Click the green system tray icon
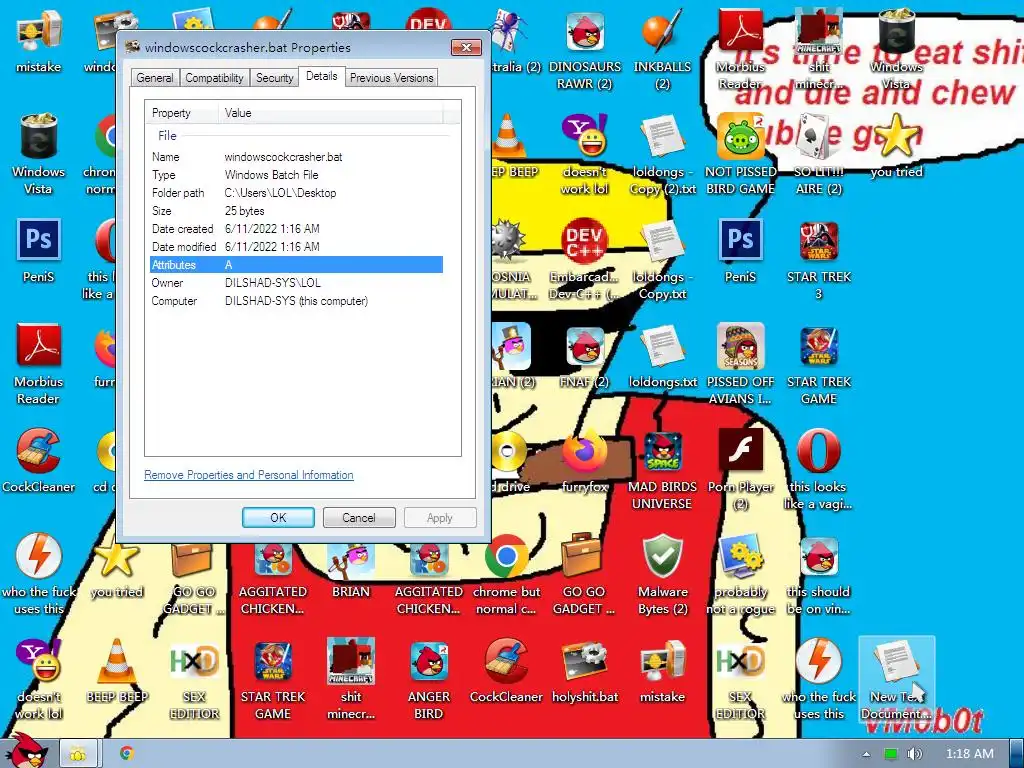 click(890, 754)
